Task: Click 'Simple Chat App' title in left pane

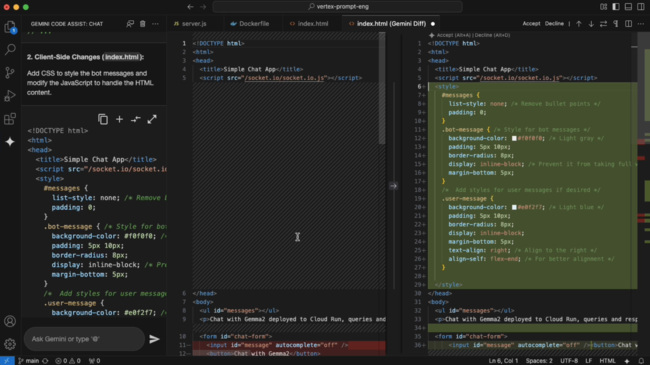Action: pos(249,69)
